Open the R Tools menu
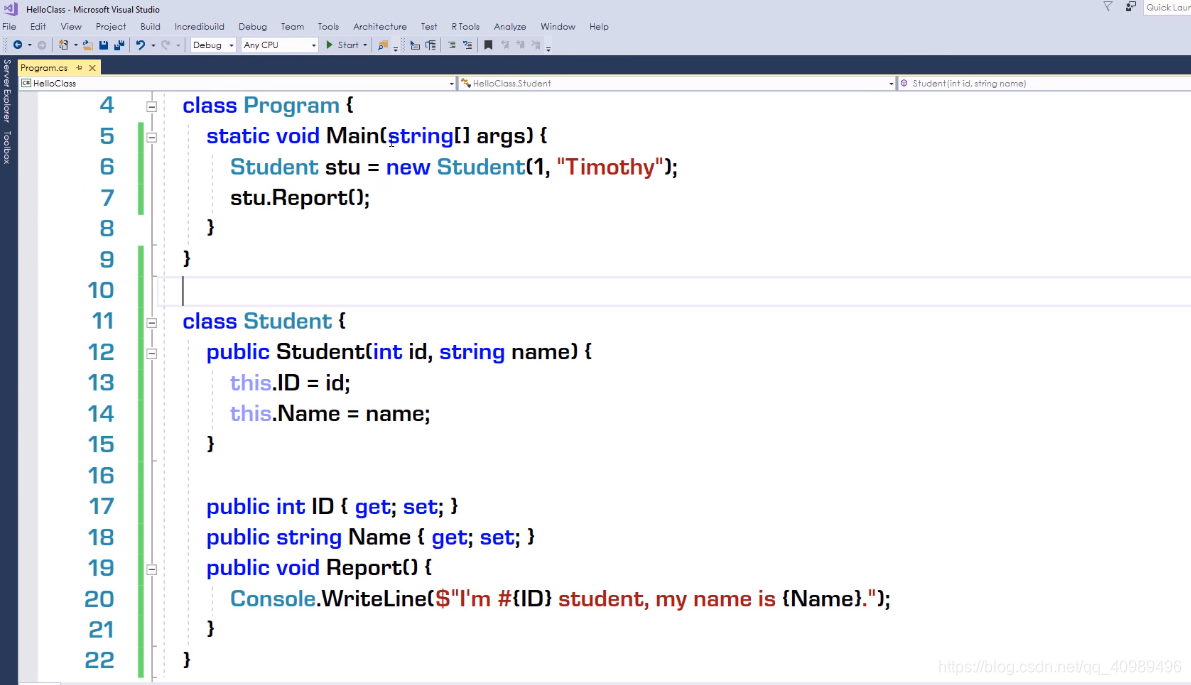Image resolution: width=1191 pixels, height=685 pixels. click(466, 27)
